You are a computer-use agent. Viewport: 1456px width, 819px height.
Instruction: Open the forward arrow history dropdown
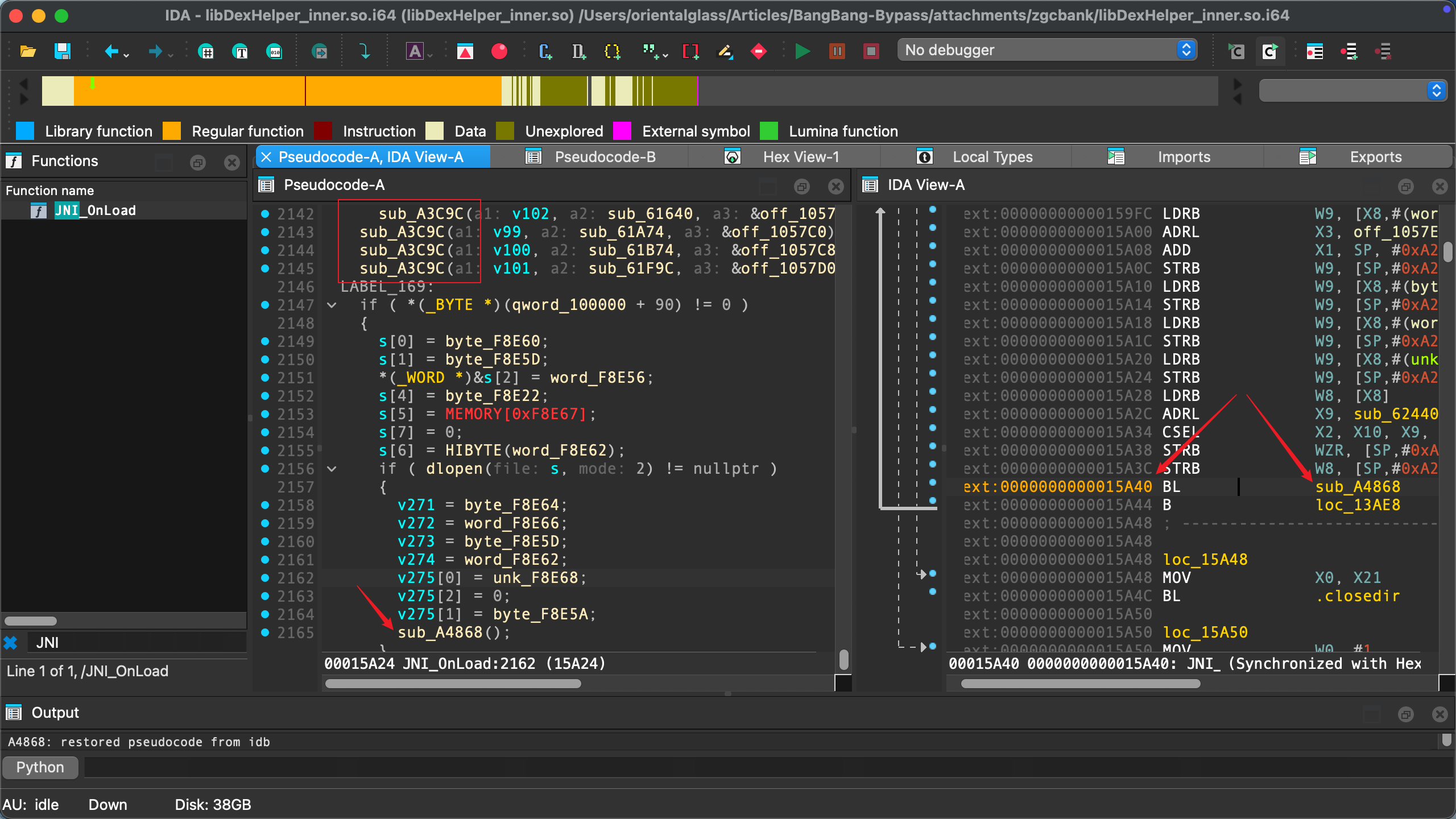(170, 55)
